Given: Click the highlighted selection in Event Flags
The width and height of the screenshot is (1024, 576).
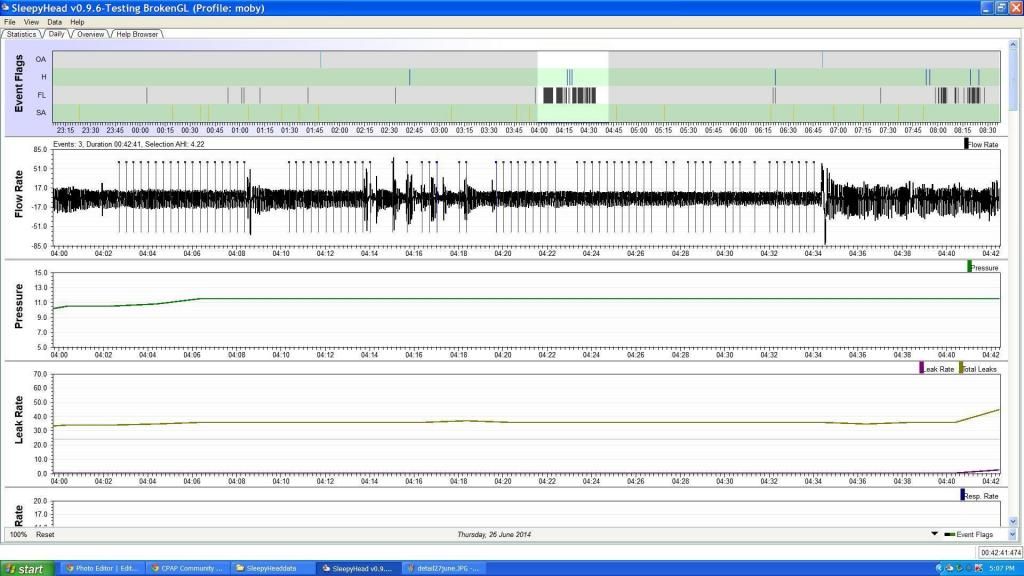Looking at the screenshot, I should [573, 86].
